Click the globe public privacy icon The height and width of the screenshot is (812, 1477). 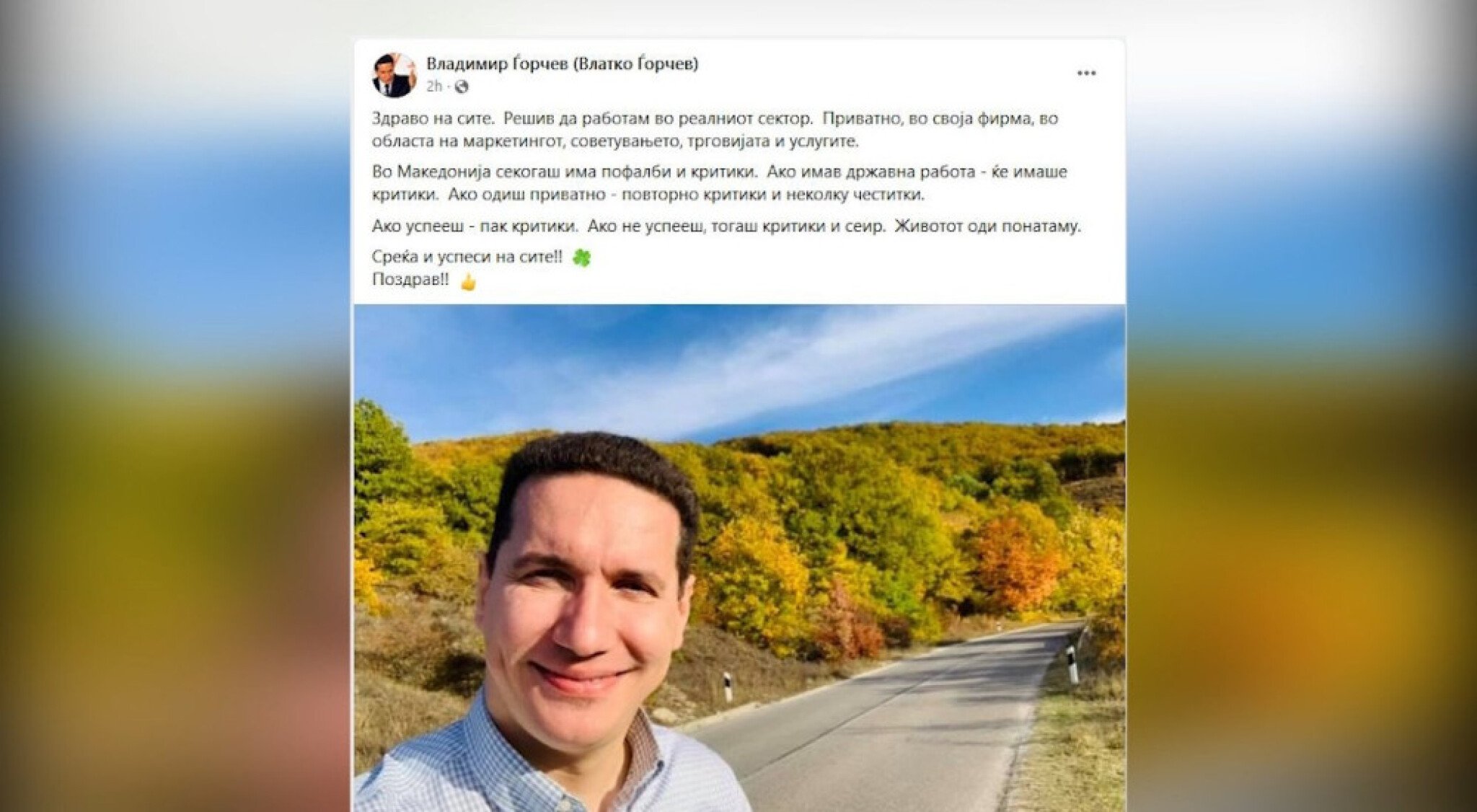[462, 87]
